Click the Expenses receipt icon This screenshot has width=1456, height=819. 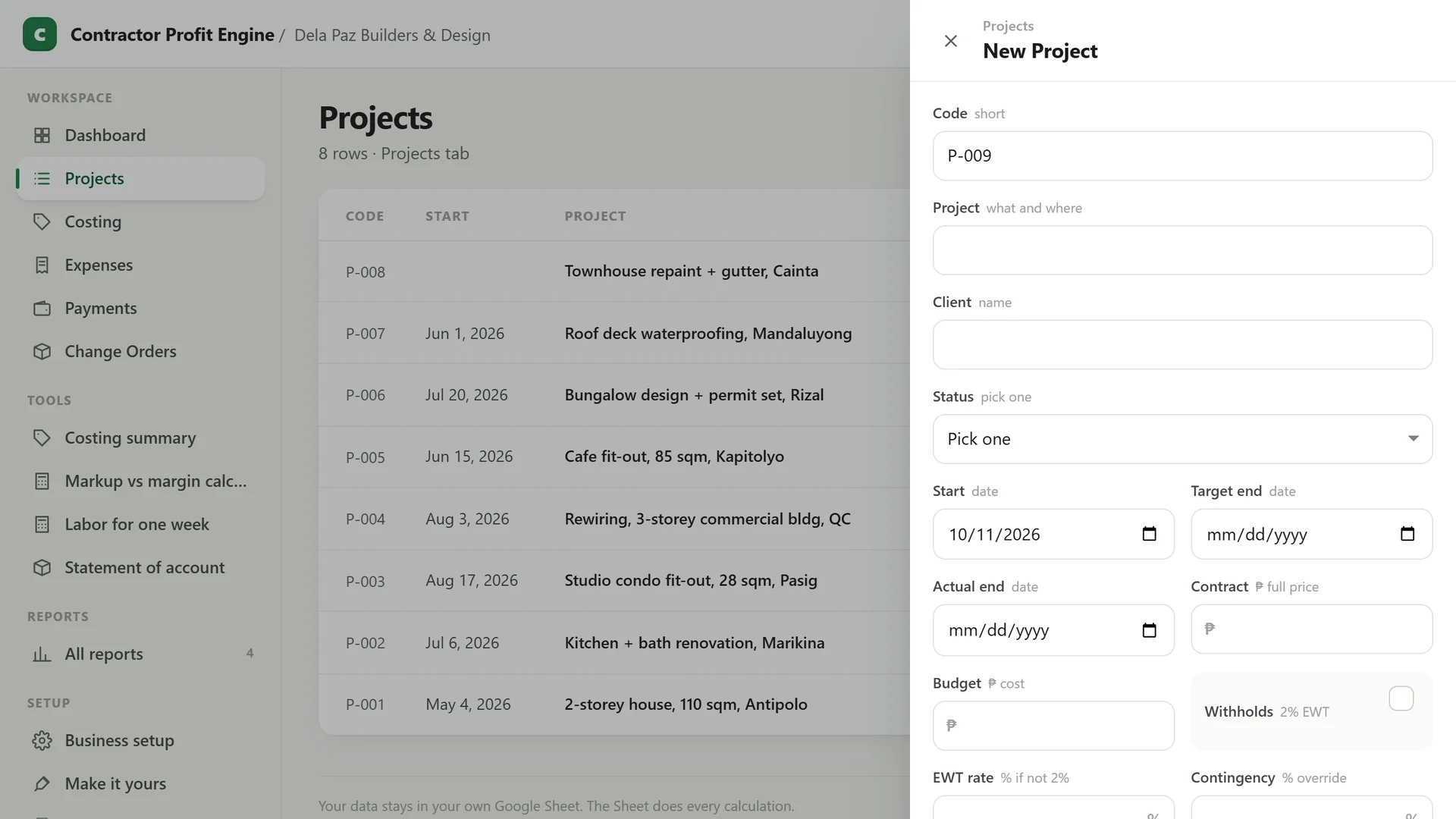pos(42,265)
